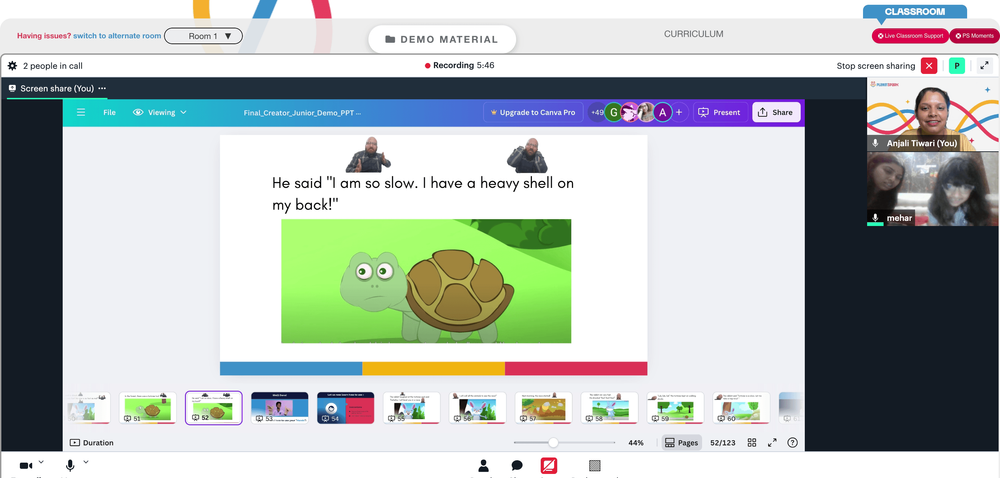The height and width of the screenshot is (478, 1000).
Task: Click the turtle image on the slide
Action: coord(426,281)
